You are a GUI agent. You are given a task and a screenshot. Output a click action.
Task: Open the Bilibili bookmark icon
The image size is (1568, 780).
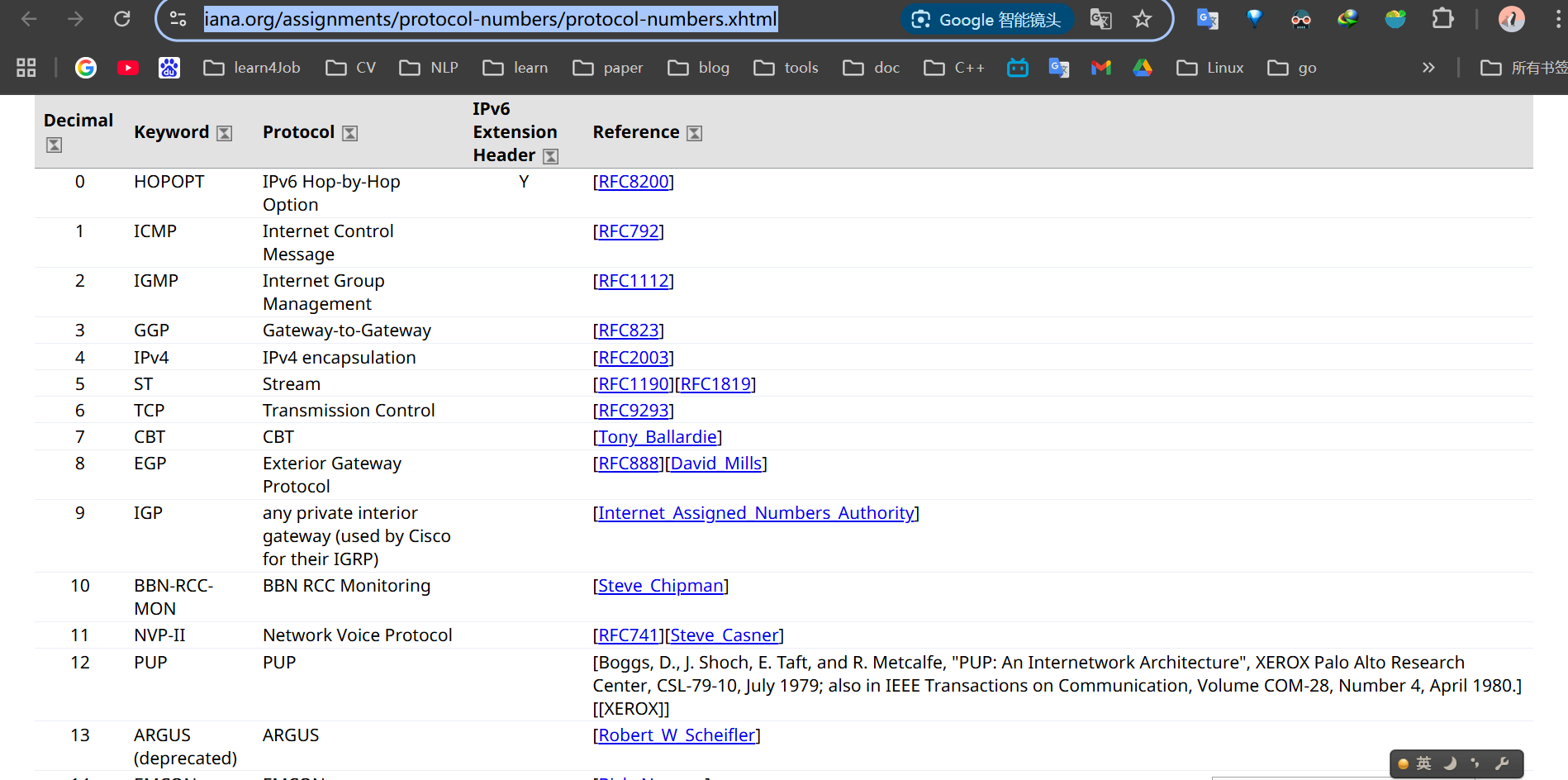tap(1018, 68)
